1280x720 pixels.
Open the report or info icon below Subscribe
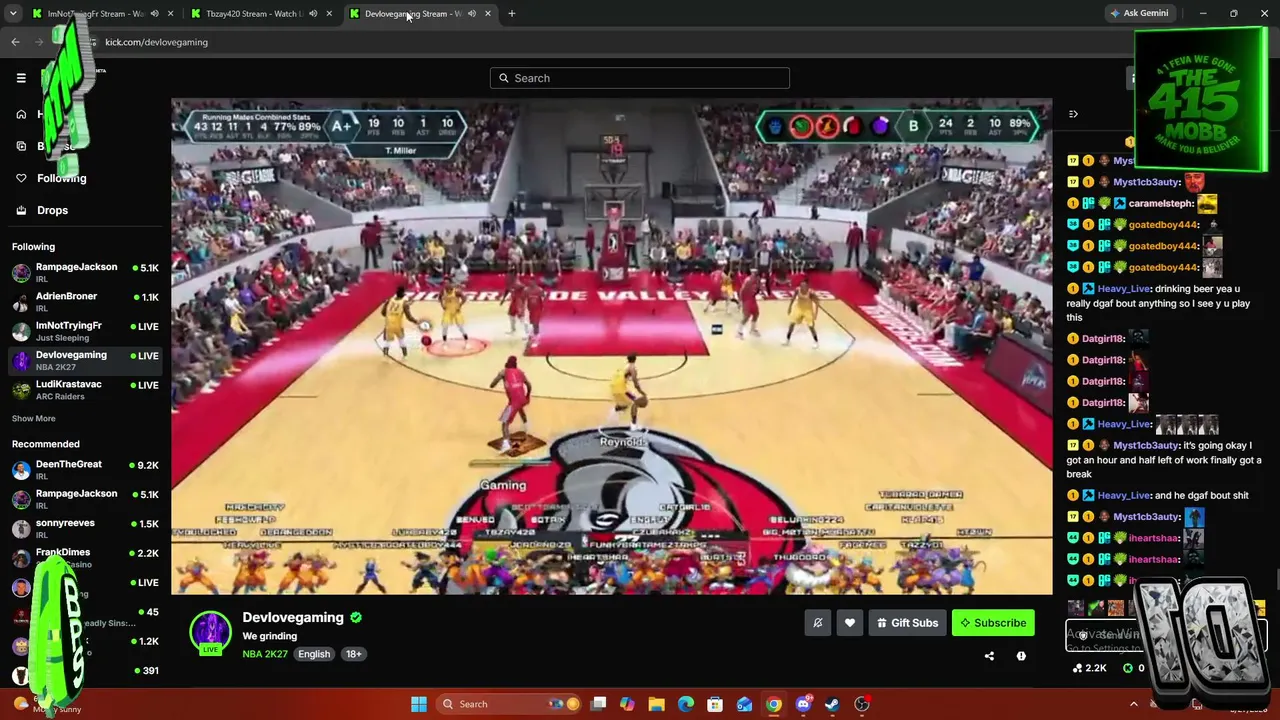(x=1021, y=656)
